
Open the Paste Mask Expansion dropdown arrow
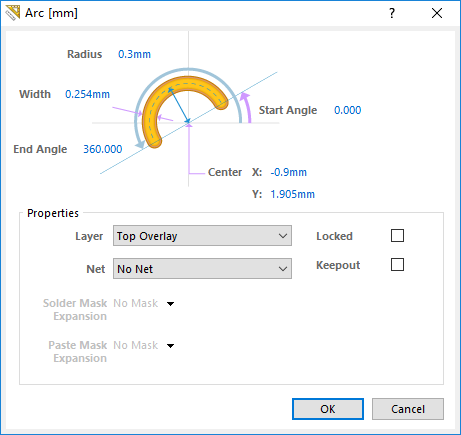click(x=170, y=346)
